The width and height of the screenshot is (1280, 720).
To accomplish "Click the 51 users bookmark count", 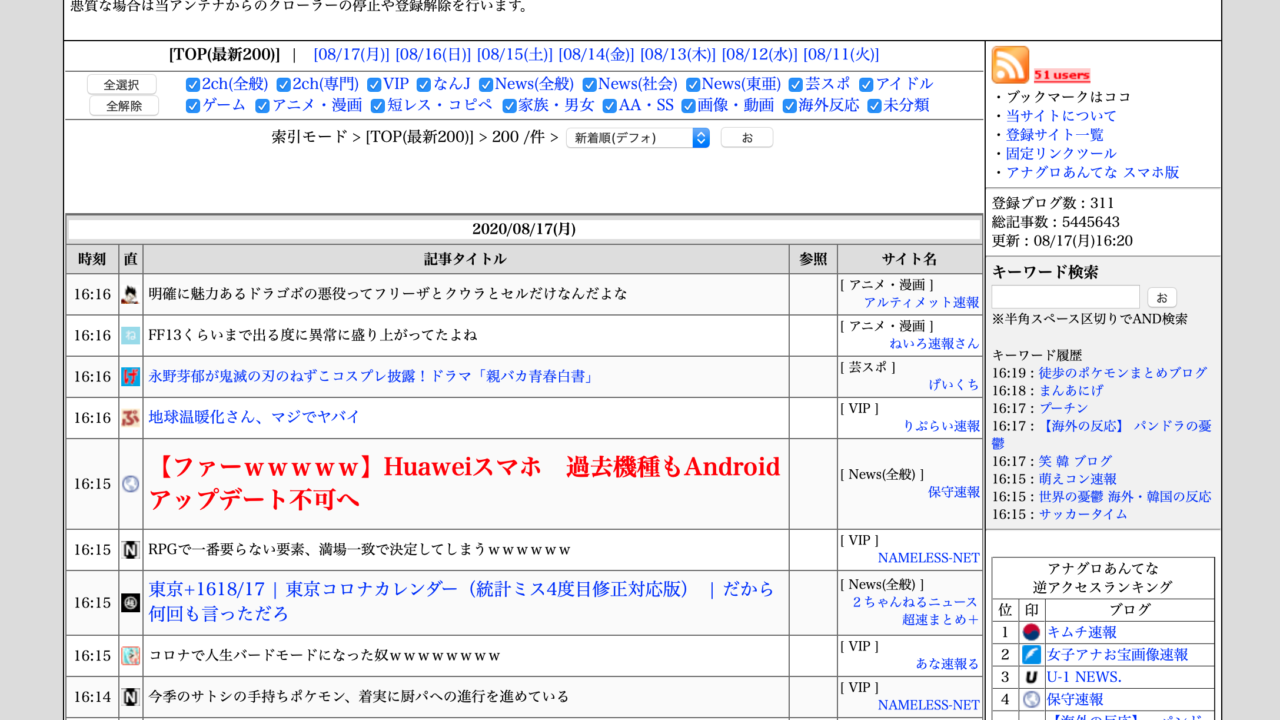I will tap(1062, 75).
